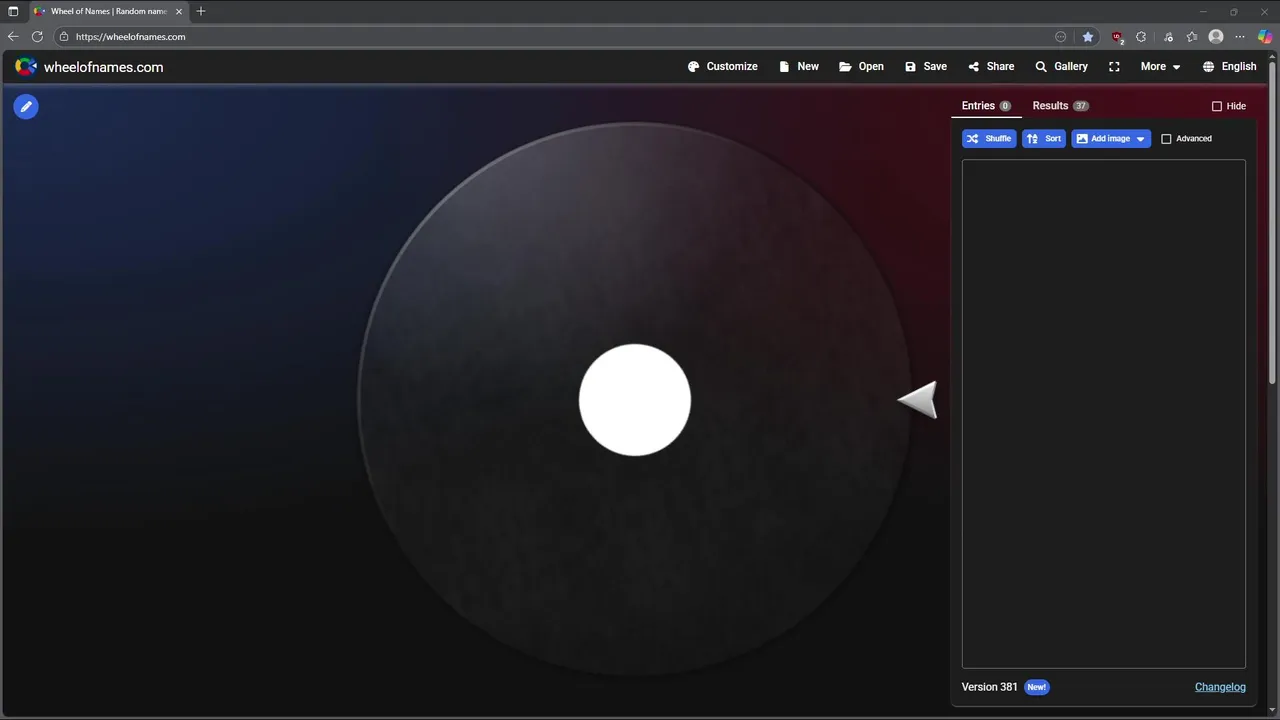Reload the page
This screenshot has height=720, width=1280.
tap(37, 37)
